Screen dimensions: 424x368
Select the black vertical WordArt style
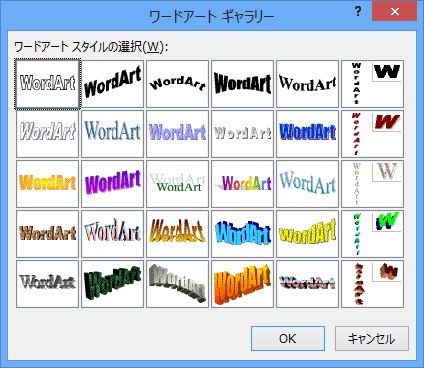tap(372, 84)
